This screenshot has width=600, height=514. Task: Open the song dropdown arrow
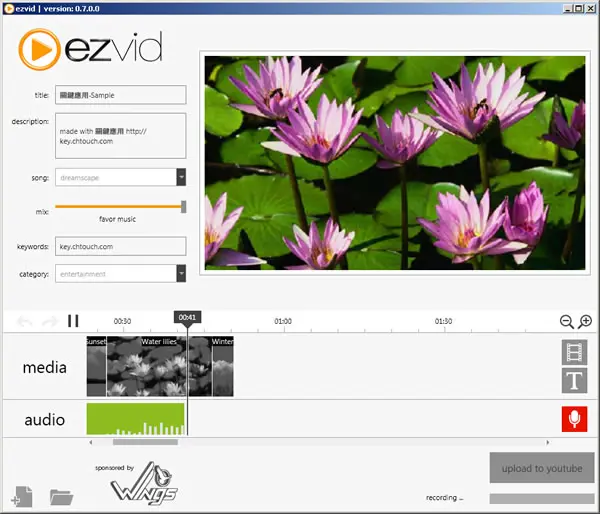(181, 177)
